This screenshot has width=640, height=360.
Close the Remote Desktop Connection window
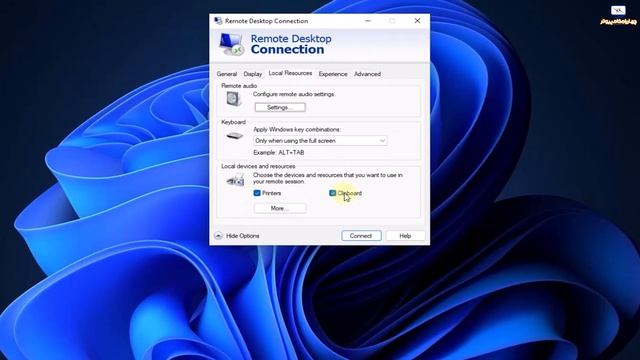[x=417, y=21]
